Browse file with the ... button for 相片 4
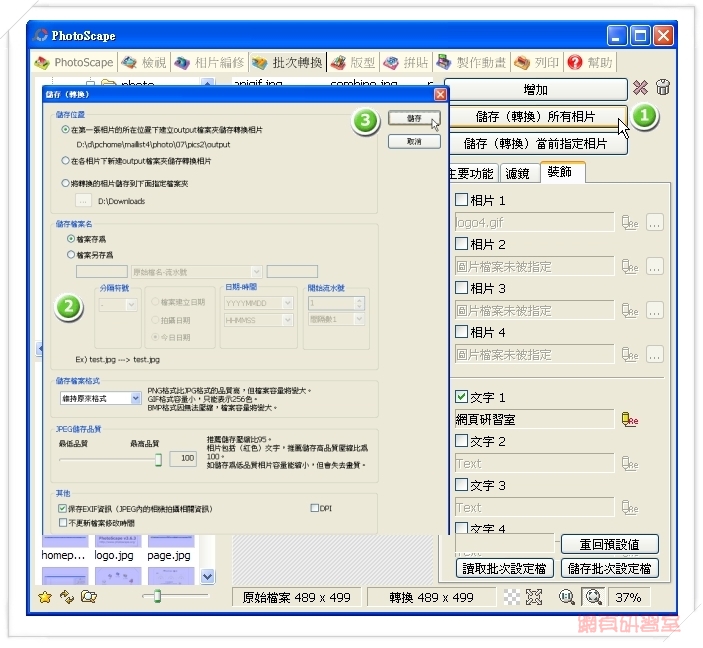 pos(655,354)
